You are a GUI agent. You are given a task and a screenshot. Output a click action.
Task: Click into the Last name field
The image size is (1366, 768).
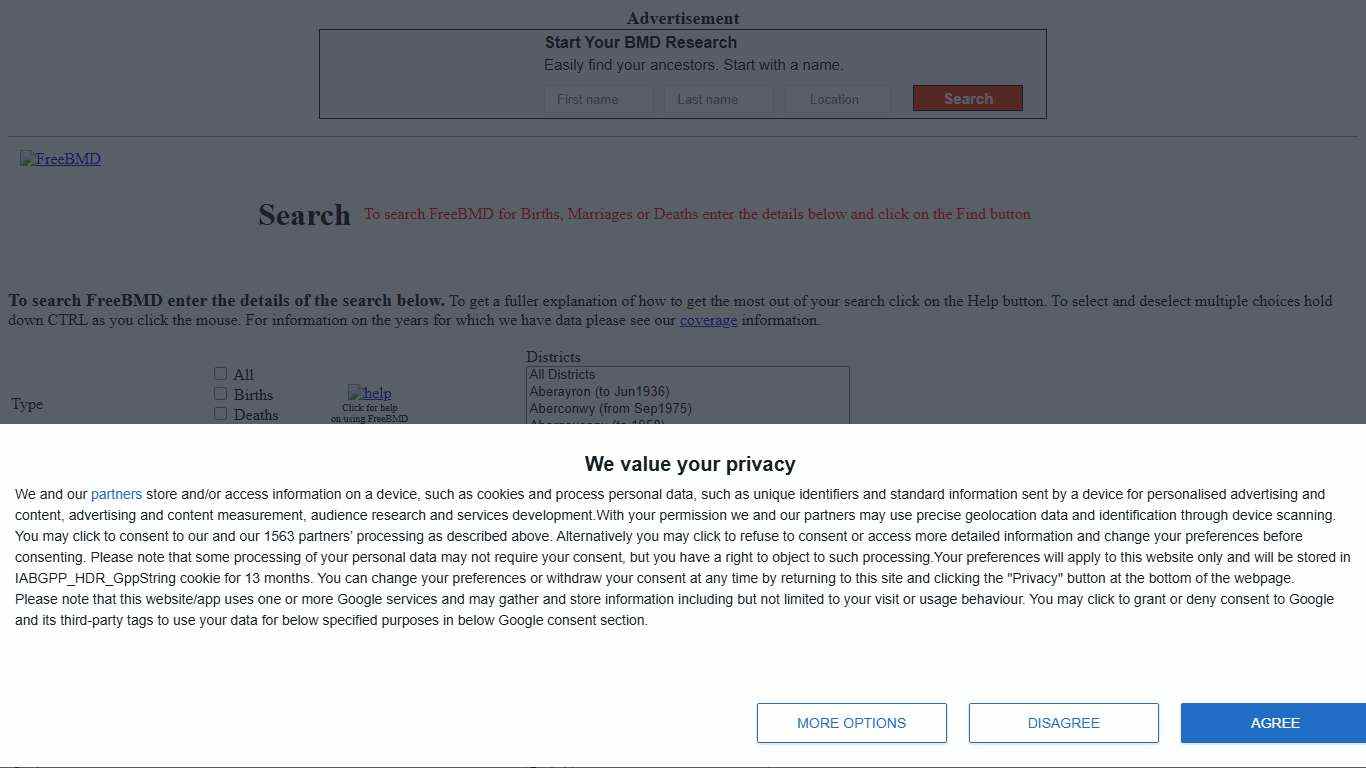[718, 99]
